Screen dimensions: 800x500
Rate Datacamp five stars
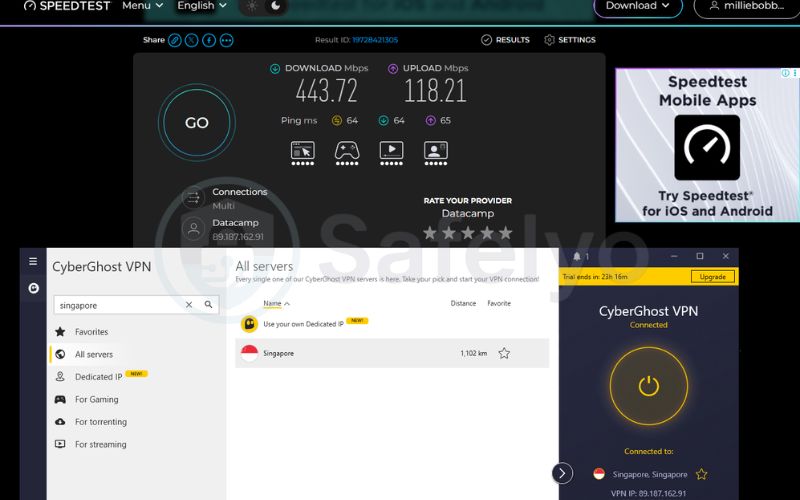pos(506,233)
